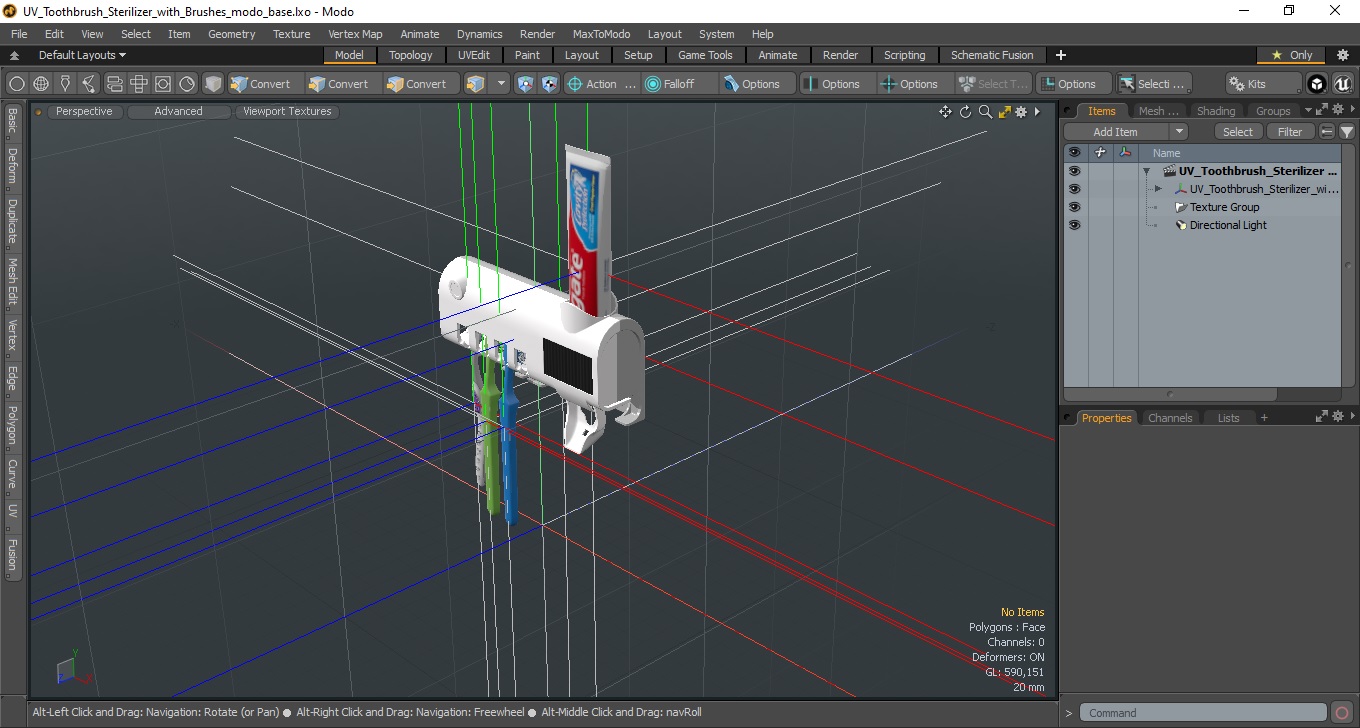Image resolution: width=1360 pixels, height=728 pixels.
Task: Click the Options button with corner-grid icon
Action: (1074, 84)
